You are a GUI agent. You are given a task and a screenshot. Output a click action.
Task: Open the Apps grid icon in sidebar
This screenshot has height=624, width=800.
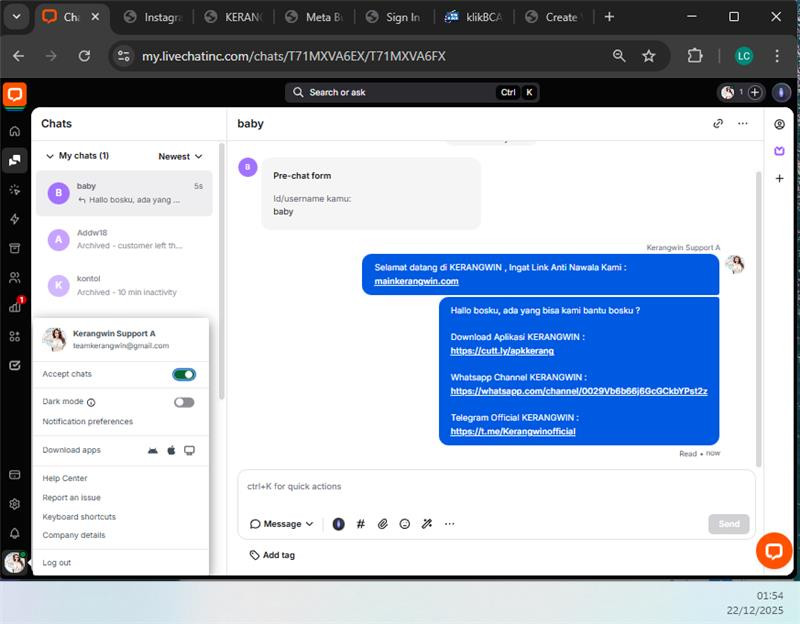tap(15, 336)
